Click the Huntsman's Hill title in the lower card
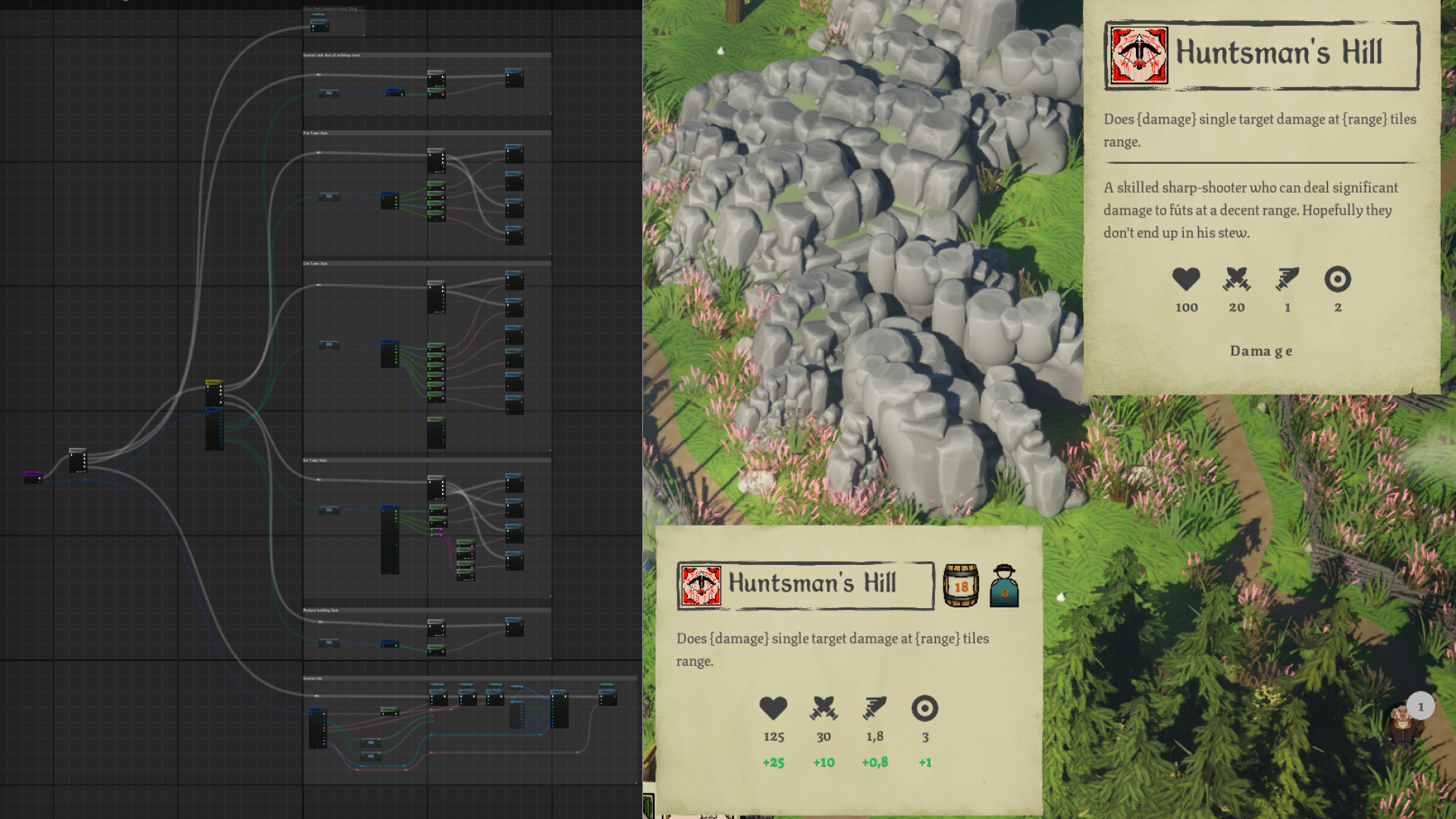This screenshot has width=1456, height=819. coord(812,583)
